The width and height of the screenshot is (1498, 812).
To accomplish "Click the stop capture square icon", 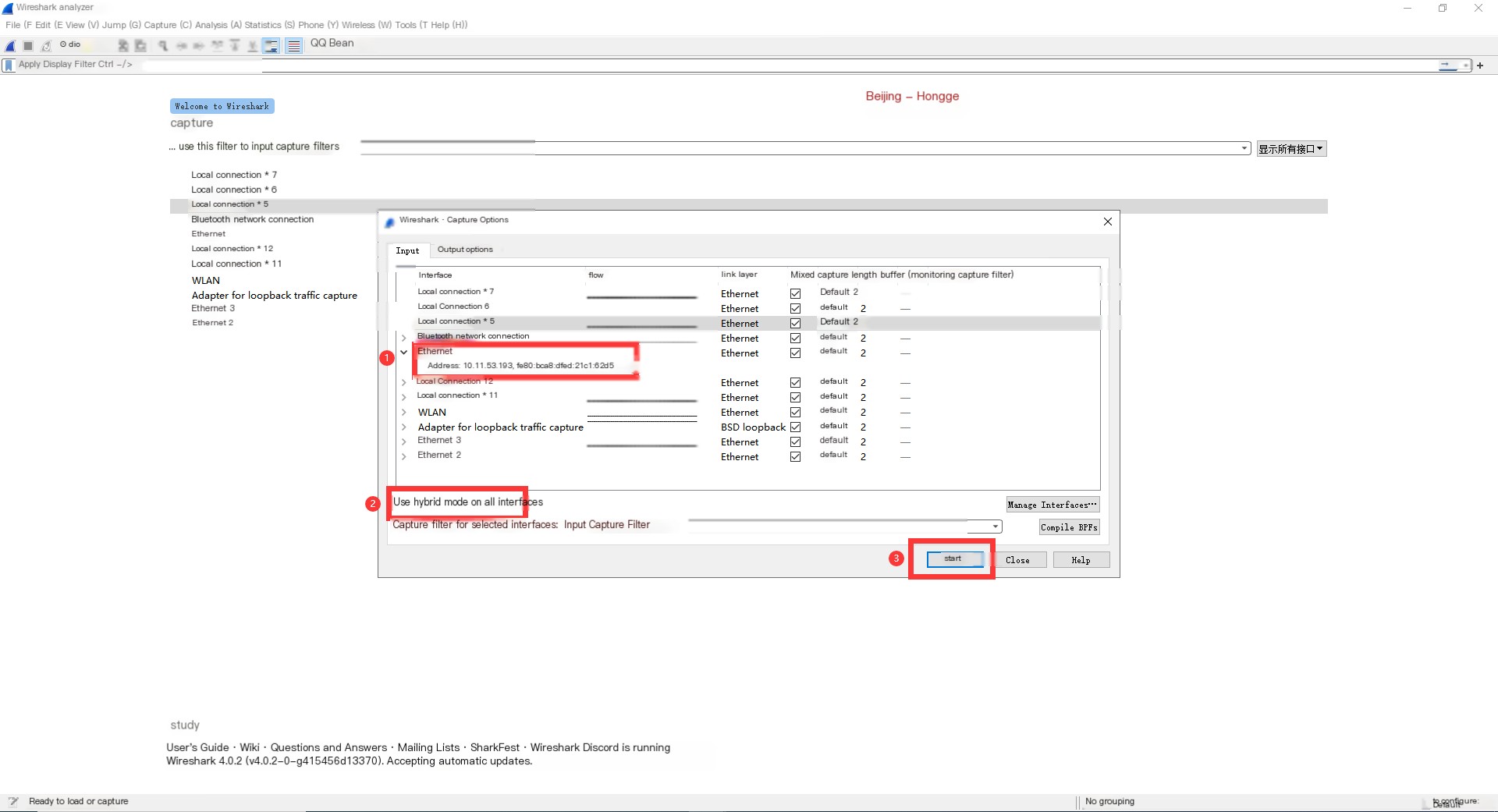I will point(28,45).
